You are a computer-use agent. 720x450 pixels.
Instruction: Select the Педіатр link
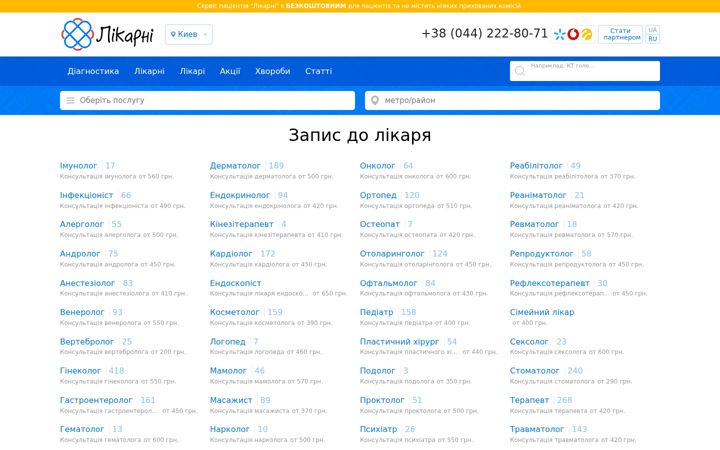pos(377,312)
